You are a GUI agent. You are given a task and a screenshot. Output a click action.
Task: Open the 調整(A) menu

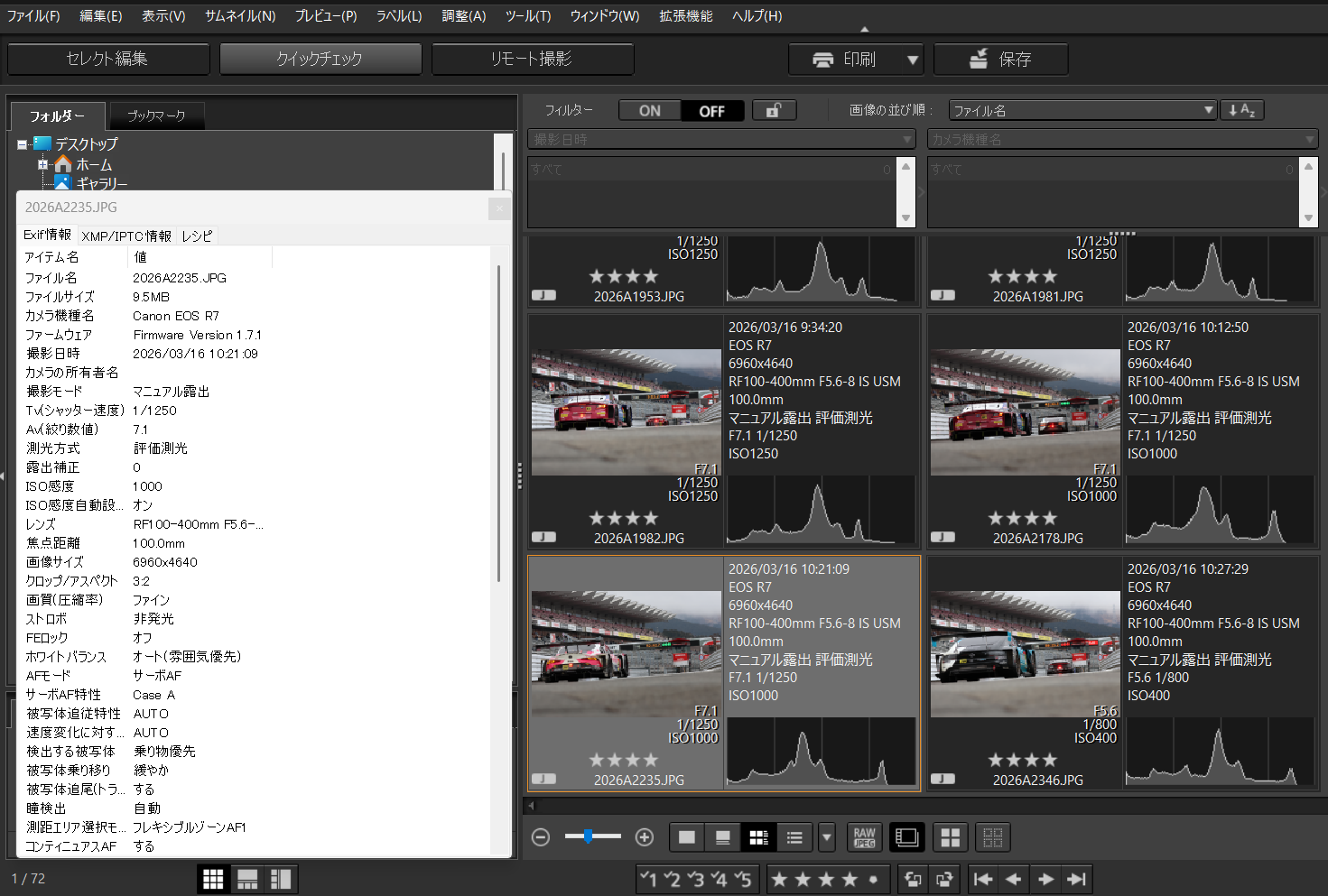pos(463,16)
